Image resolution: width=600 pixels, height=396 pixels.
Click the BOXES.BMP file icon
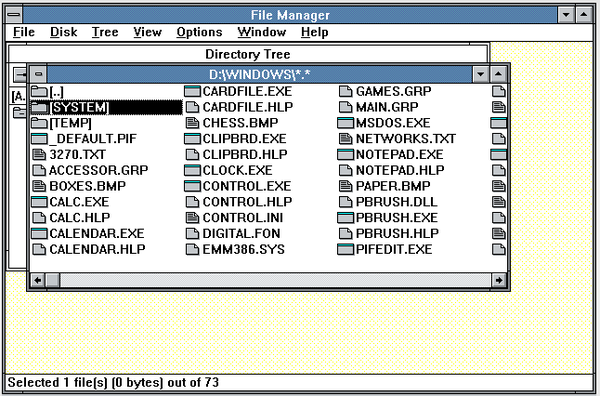coord(39,186)
